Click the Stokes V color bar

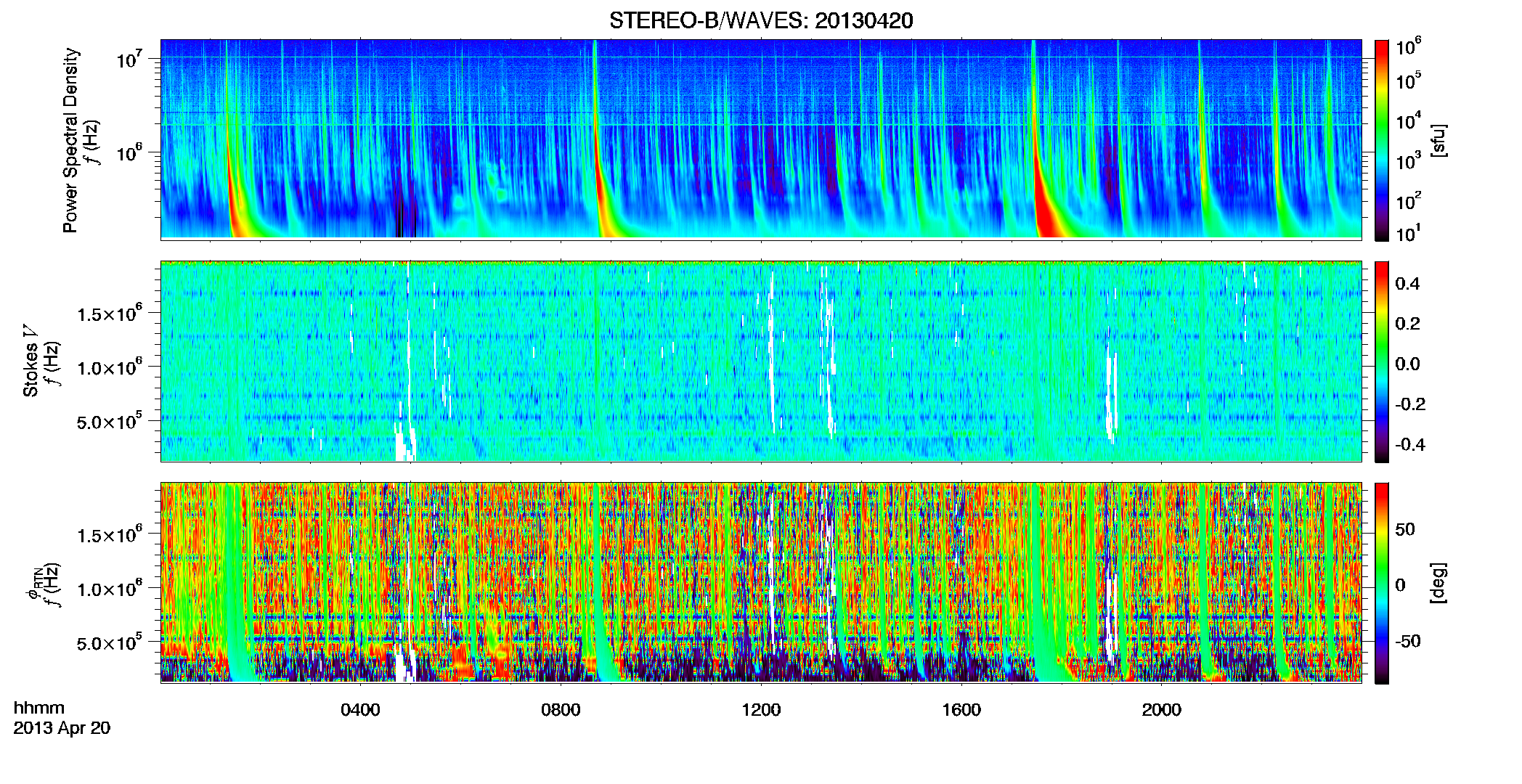coord(1382,362)
